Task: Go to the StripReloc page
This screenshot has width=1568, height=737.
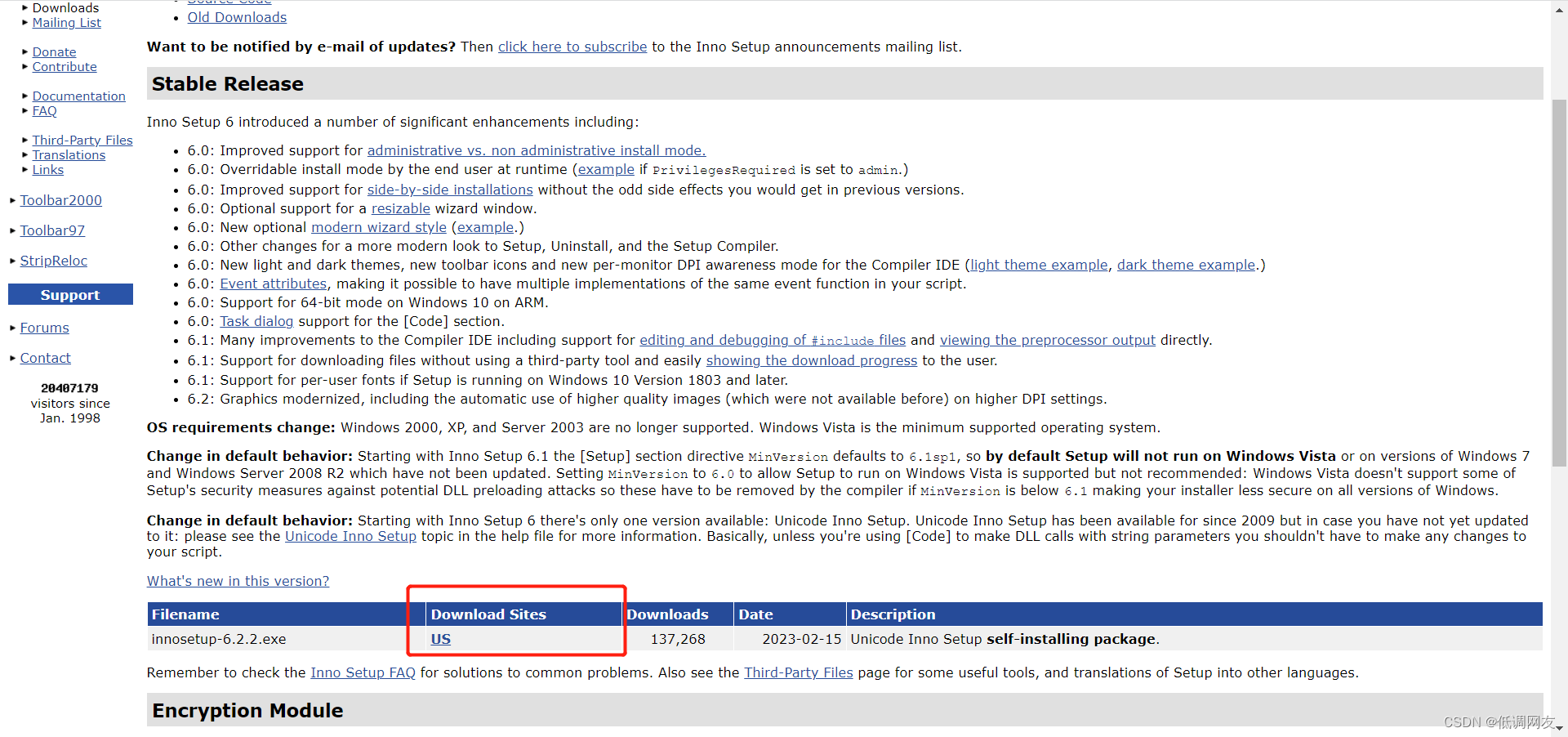Action: coord(54,261)
